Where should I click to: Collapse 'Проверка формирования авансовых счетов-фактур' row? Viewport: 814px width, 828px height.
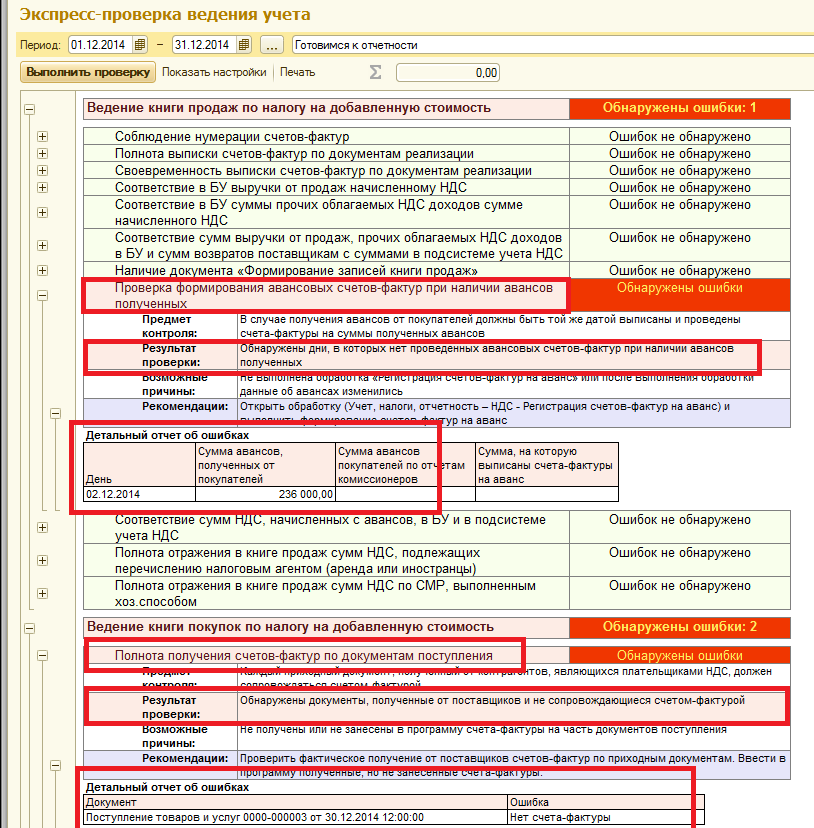pos(42,295)
